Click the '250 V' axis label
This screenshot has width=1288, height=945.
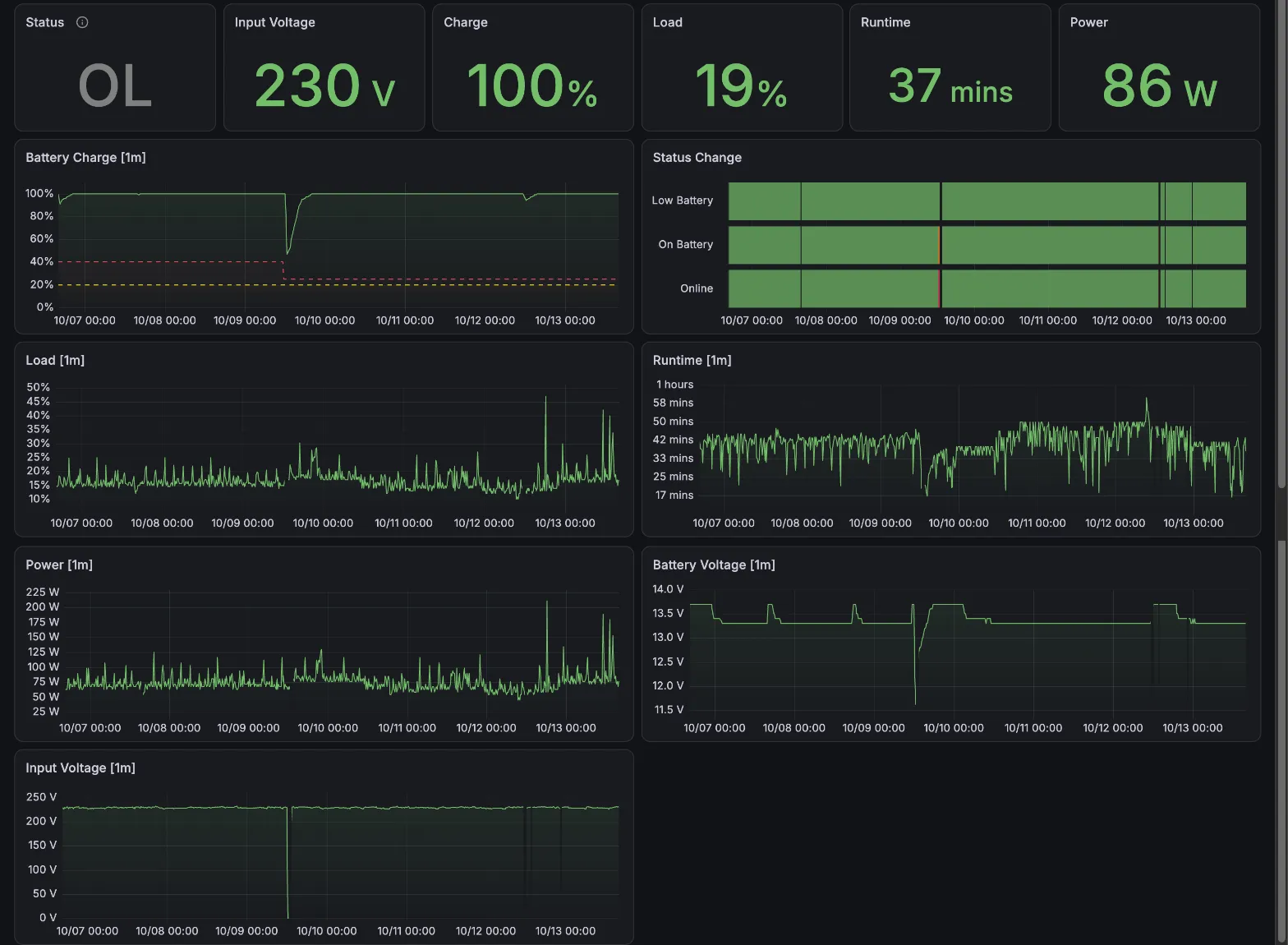coord(41,797)
